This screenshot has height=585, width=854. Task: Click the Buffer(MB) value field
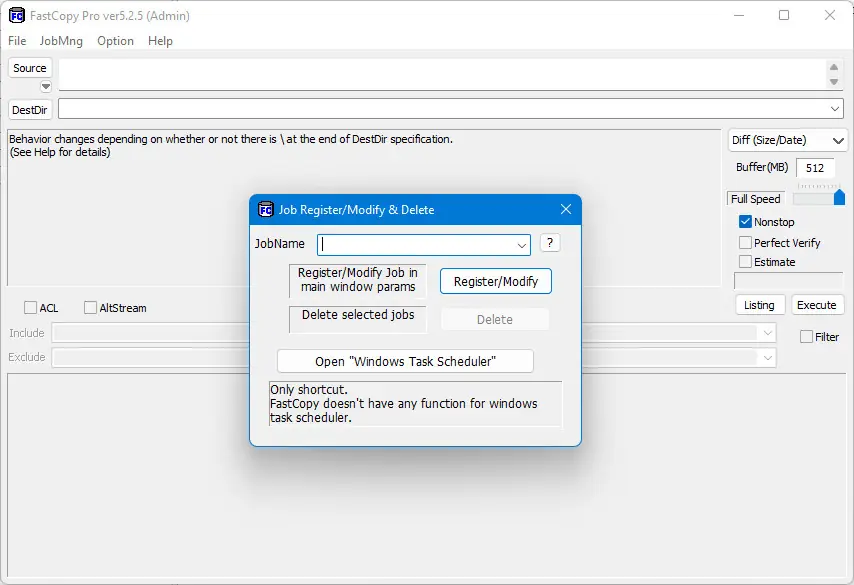click(x=815, y=168)
